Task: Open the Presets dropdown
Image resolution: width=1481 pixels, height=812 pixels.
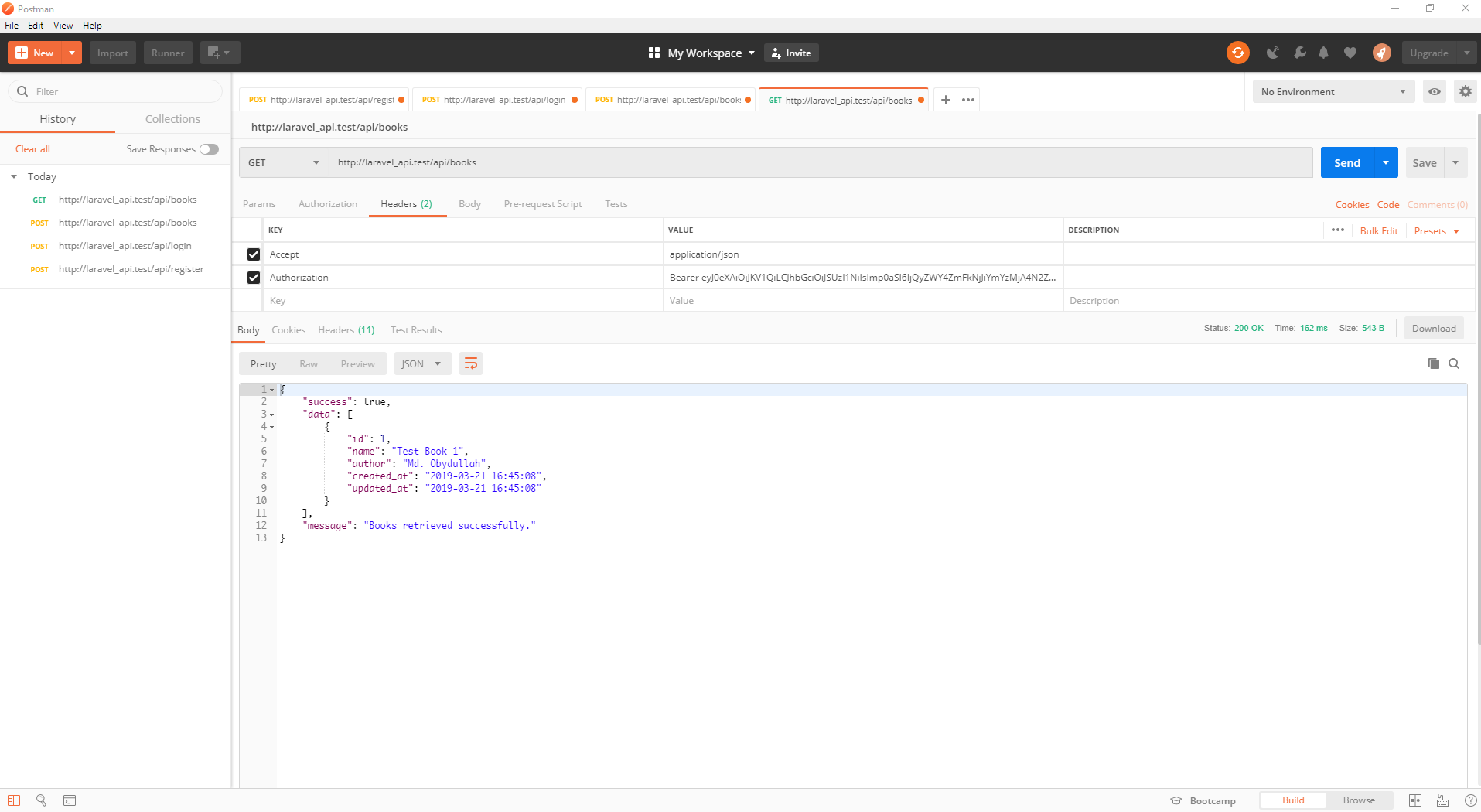Action: [x=1436, y=230]
